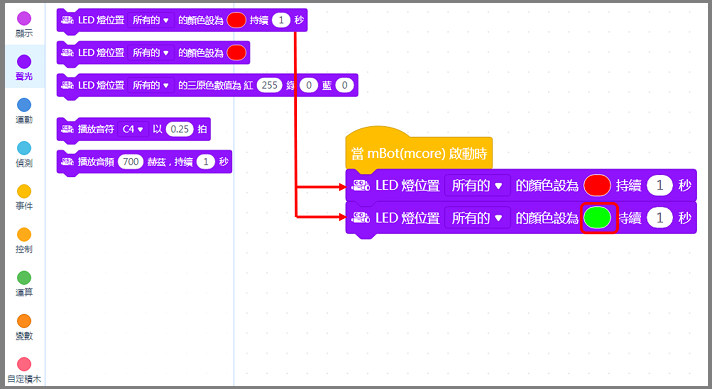Image resolution: width=712 pixels, height=389 pixels.
Task: Select the 聲光 category circle
Action: coord(24,62)
